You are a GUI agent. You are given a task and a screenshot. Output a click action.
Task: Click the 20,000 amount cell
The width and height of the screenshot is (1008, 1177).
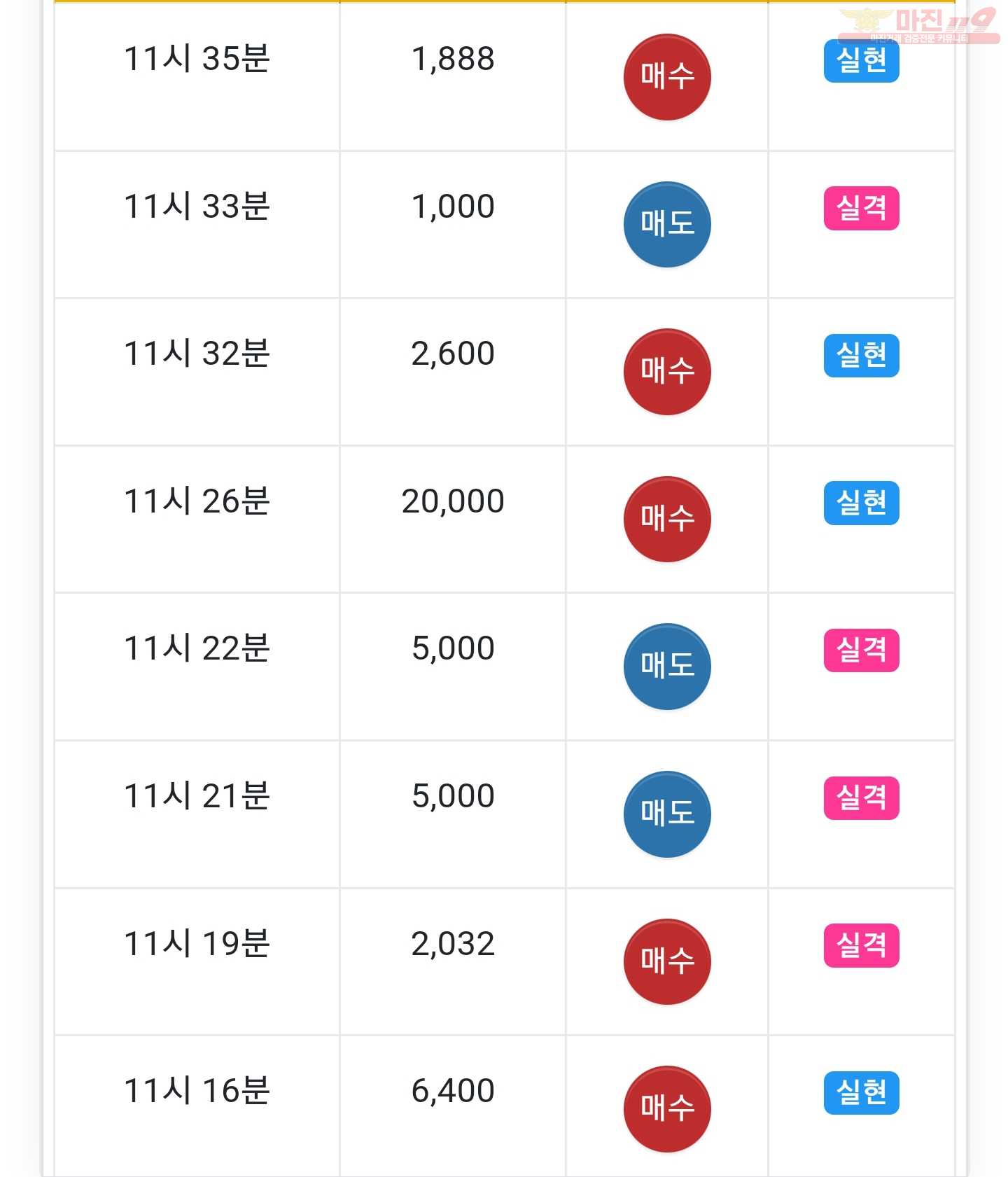click(x=453, y=519)
